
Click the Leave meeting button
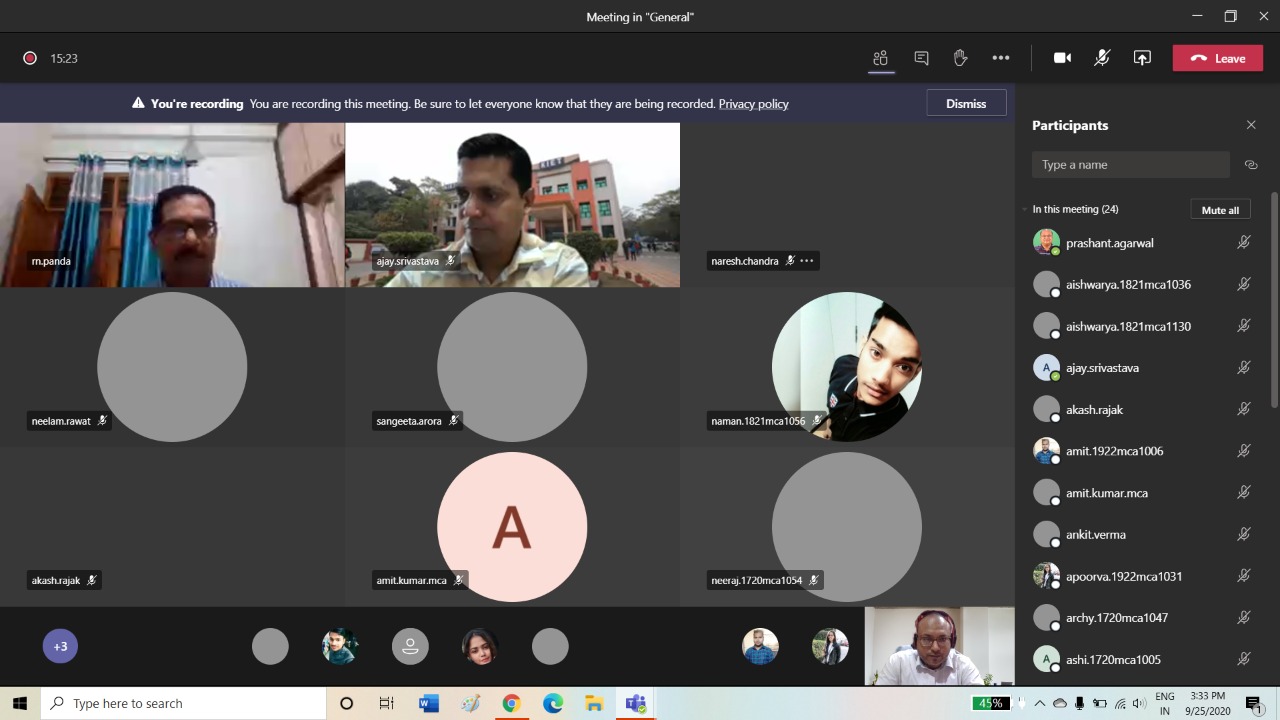click(x=1217, y=58)
